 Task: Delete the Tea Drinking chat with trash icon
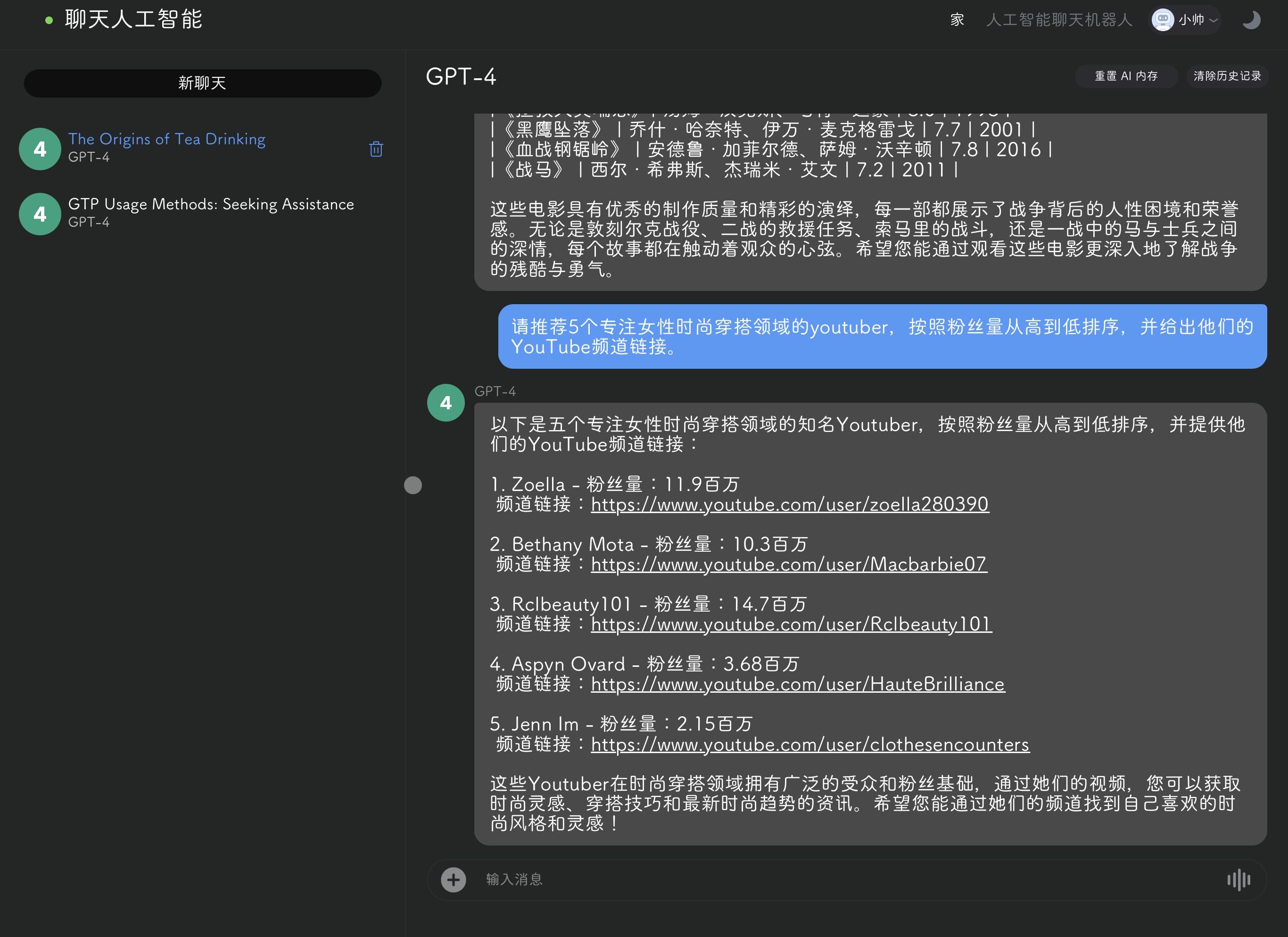[375, 149]
